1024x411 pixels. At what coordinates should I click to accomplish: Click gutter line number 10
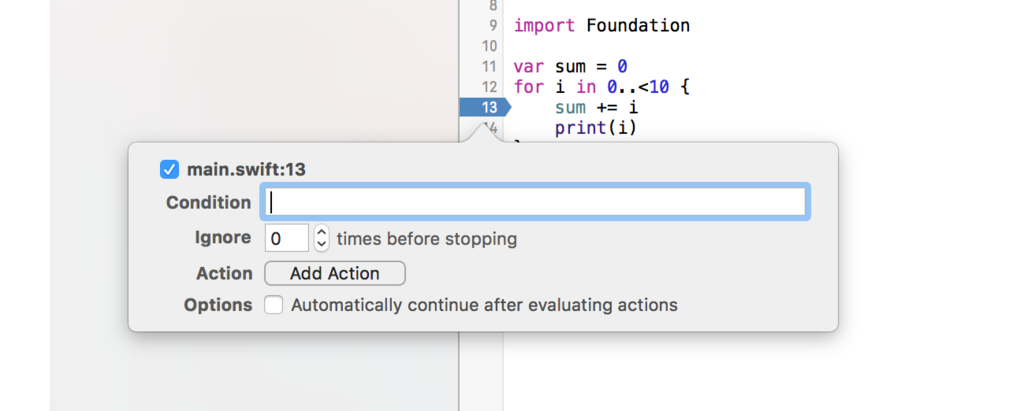489,46
